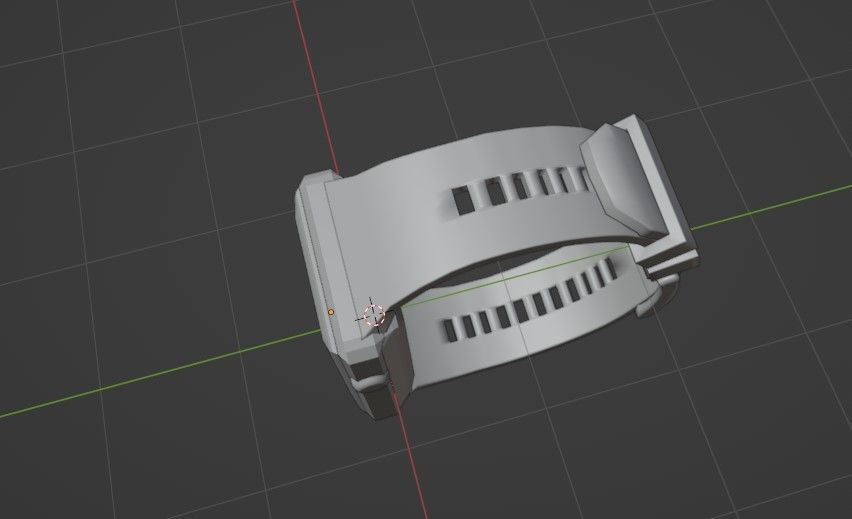This screenshot has height=519, width=852.
Task: Click the orange object origin dot
Action: tap(331, 312)
